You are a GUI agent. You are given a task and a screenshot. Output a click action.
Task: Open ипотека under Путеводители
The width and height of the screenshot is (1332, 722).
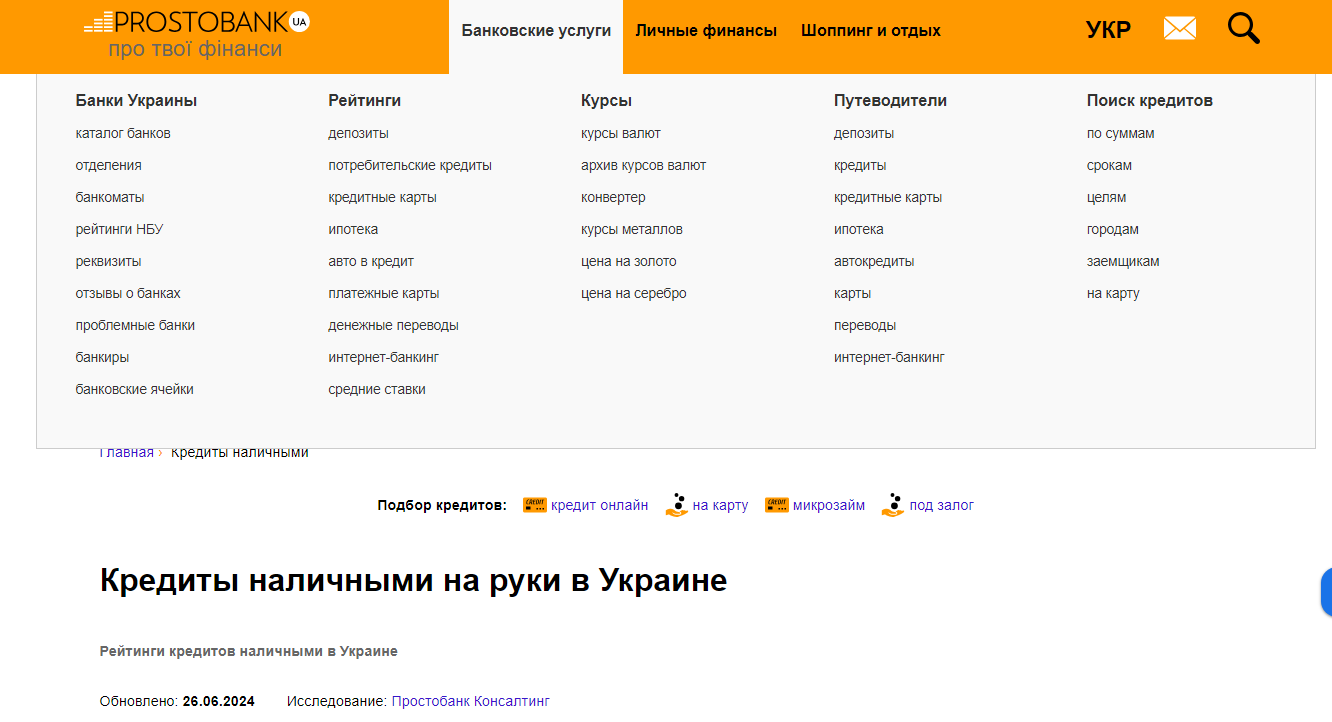[x=859, y=229]
